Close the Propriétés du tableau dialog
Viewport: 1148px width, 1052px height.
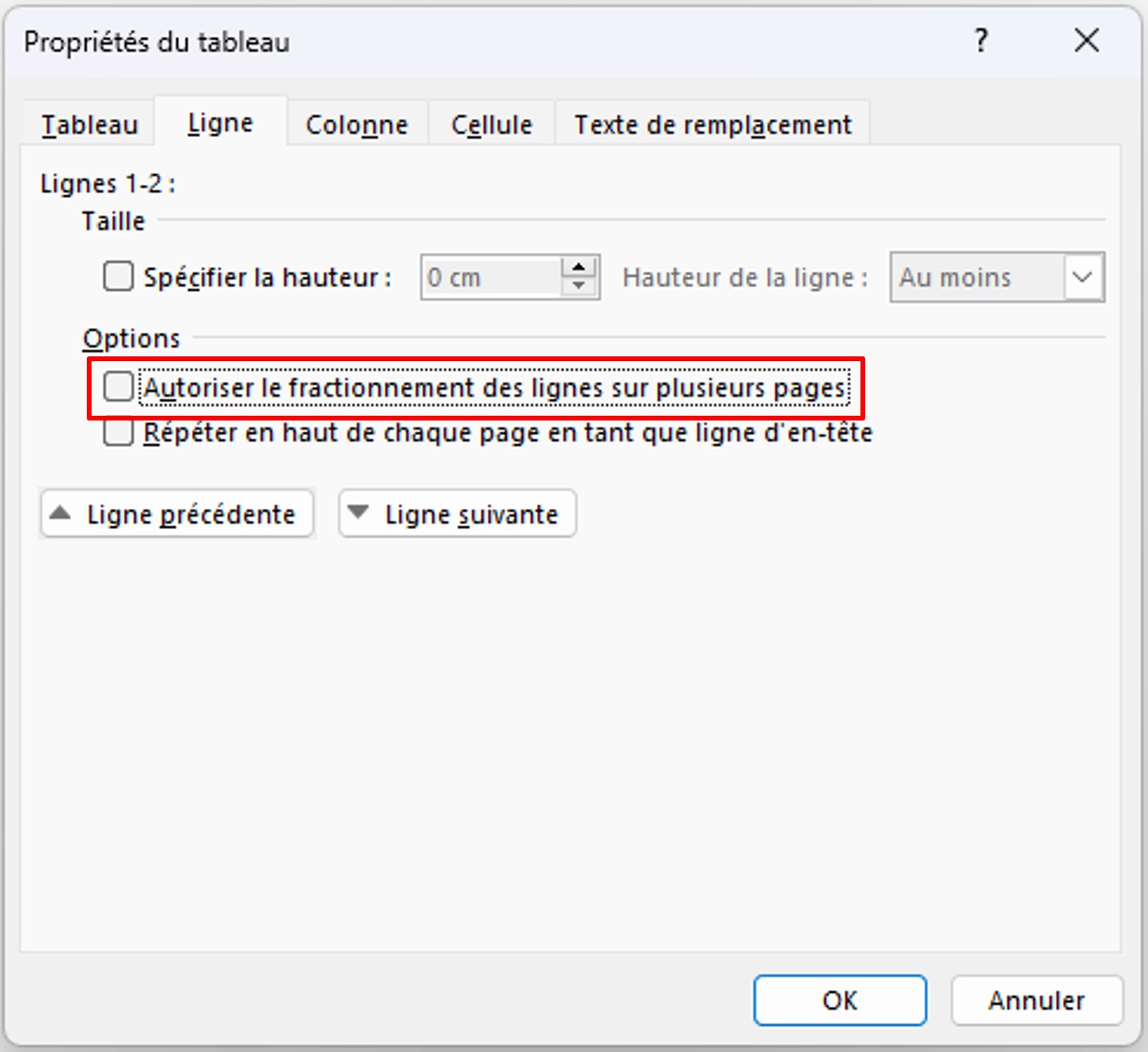pos(1086,41)
